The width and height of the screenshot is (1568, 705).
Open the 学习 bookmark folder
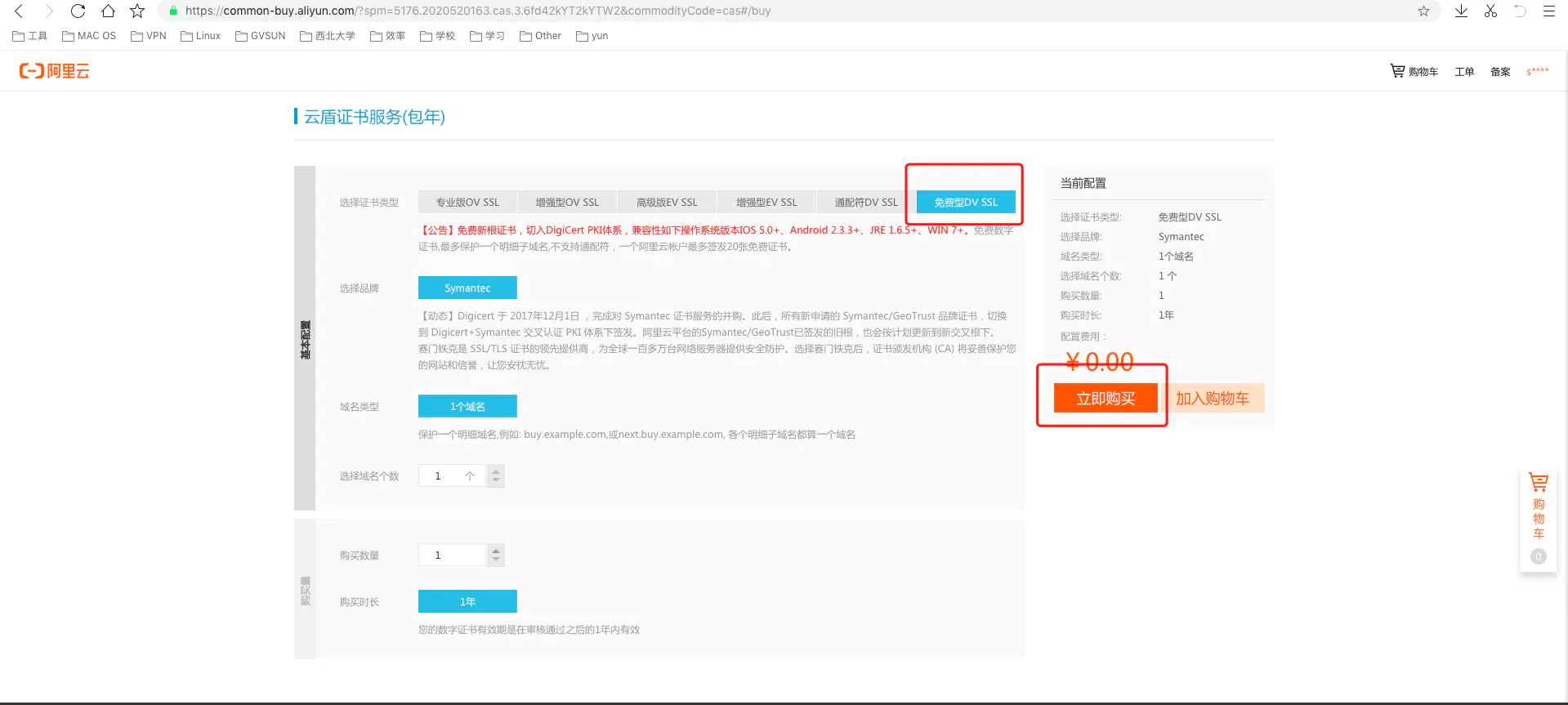click(x=488, y=36)
